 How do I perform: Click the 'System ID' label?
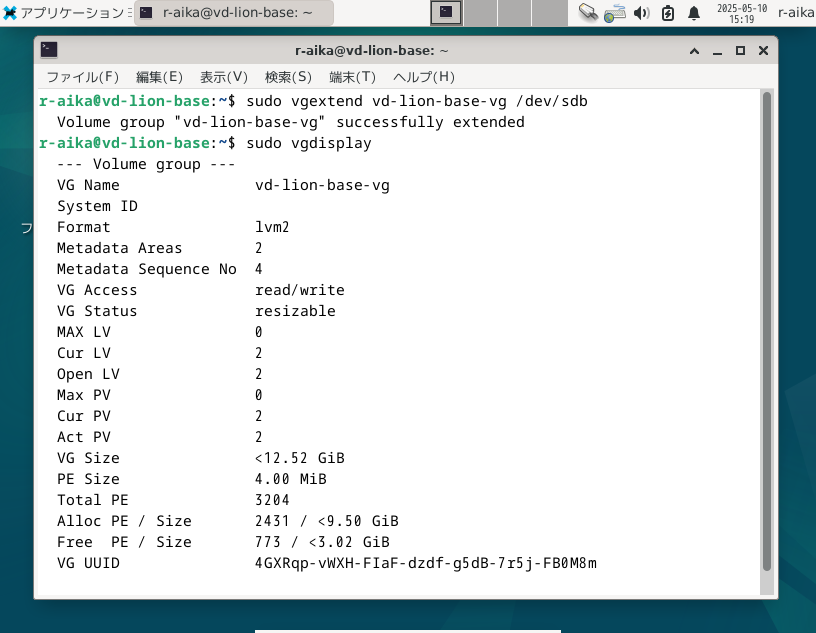[x=97, y=206]
